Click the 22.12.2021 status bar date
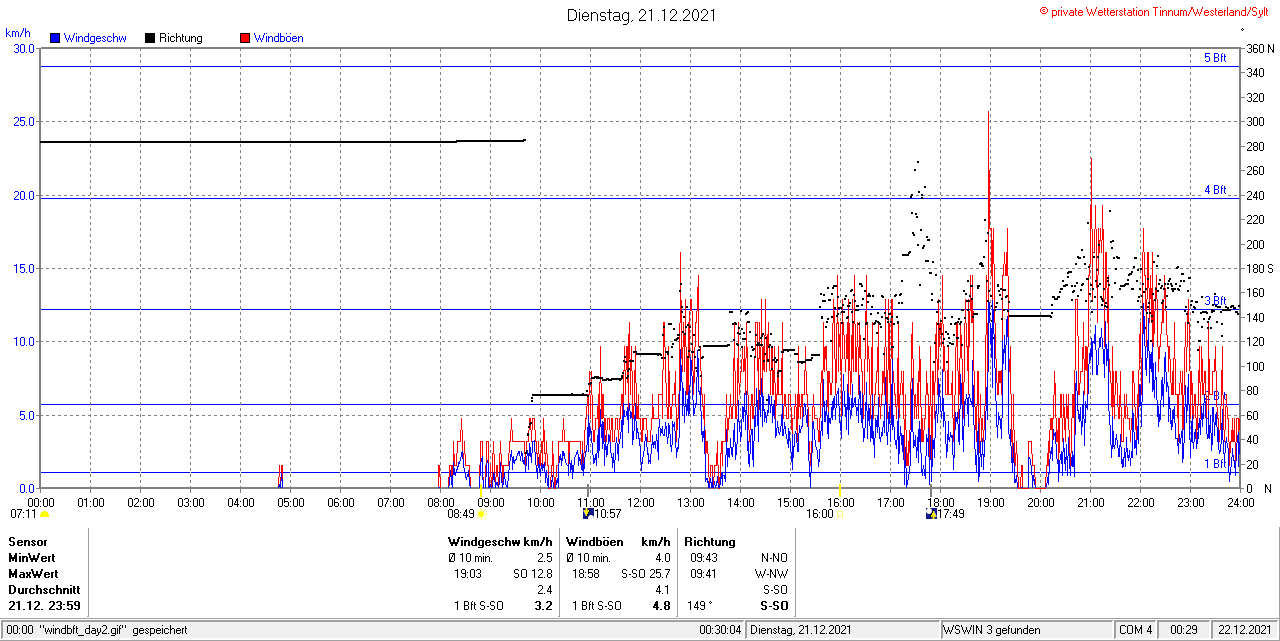The image size is (1280, 641). (1243, 630)
